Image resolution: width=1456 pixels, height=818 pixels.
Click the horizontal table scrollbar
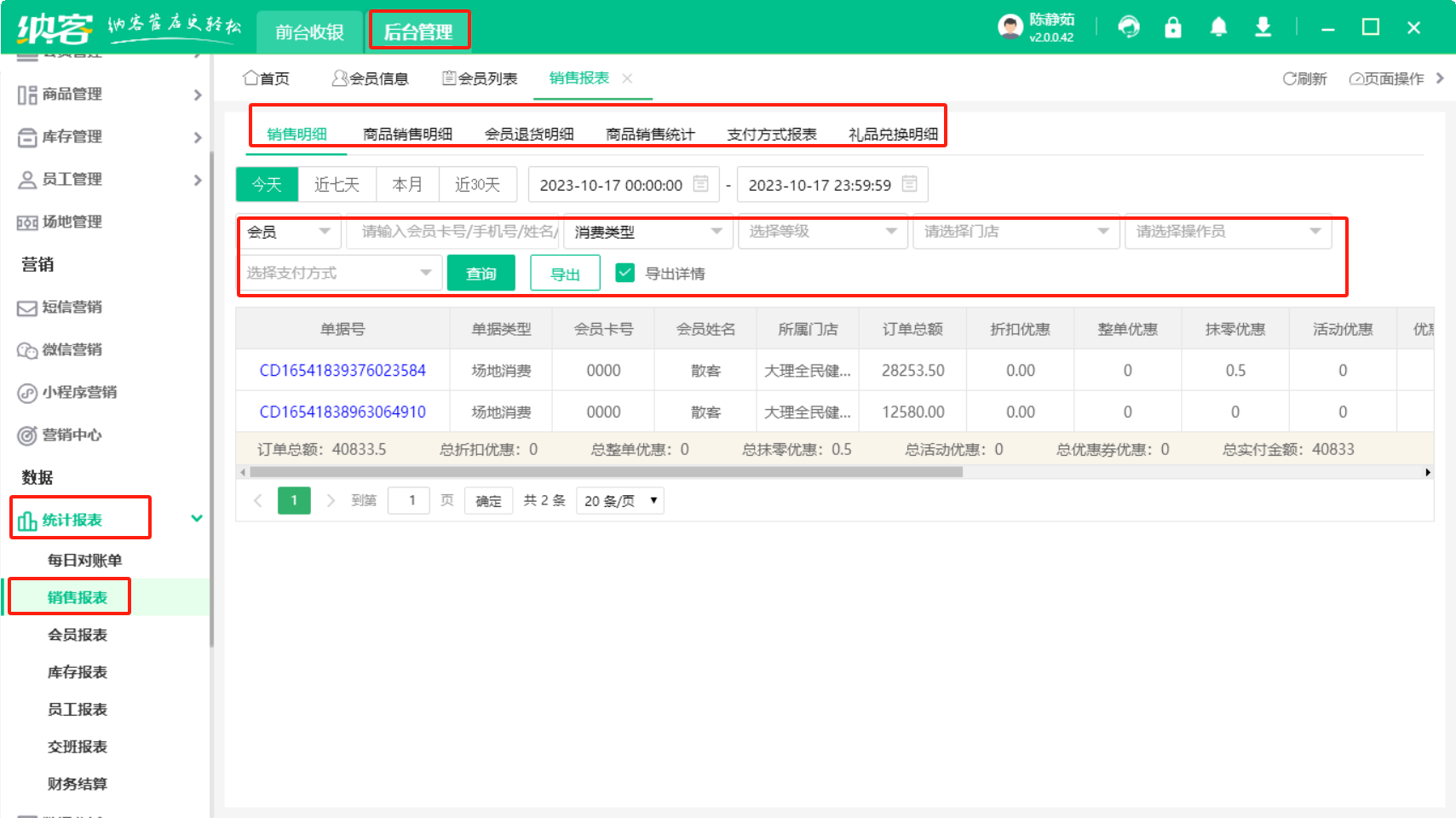coord(605,472)
